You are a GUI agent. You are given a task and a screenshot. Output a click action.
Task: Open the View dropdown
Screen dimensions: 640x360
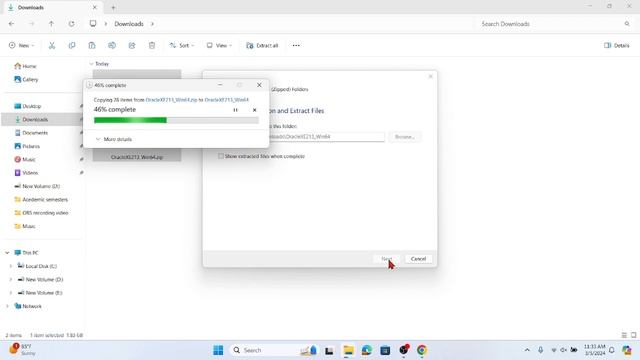tap(219, 45)
